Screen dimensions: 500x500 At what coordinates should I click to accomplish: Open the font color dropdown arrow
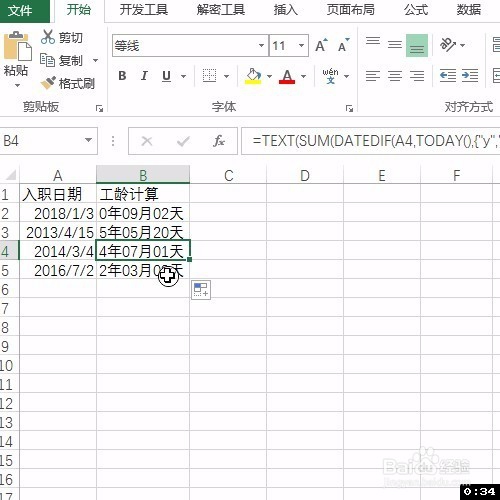click(x=303, y=76)
